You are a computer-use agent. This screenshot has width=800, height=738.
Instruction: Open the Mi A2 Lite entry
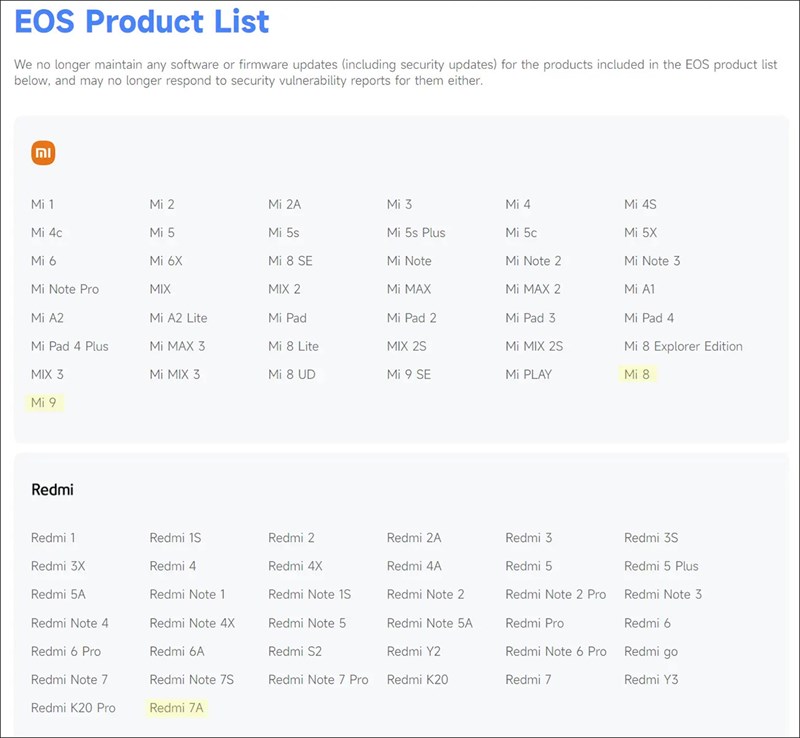178,318
